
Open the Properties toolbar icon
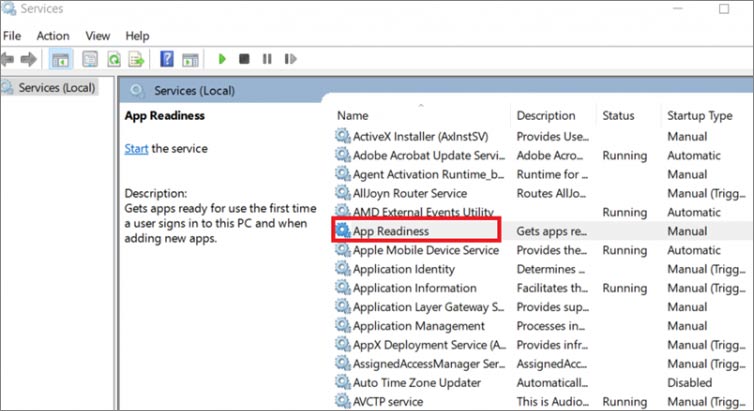[90, 59]
